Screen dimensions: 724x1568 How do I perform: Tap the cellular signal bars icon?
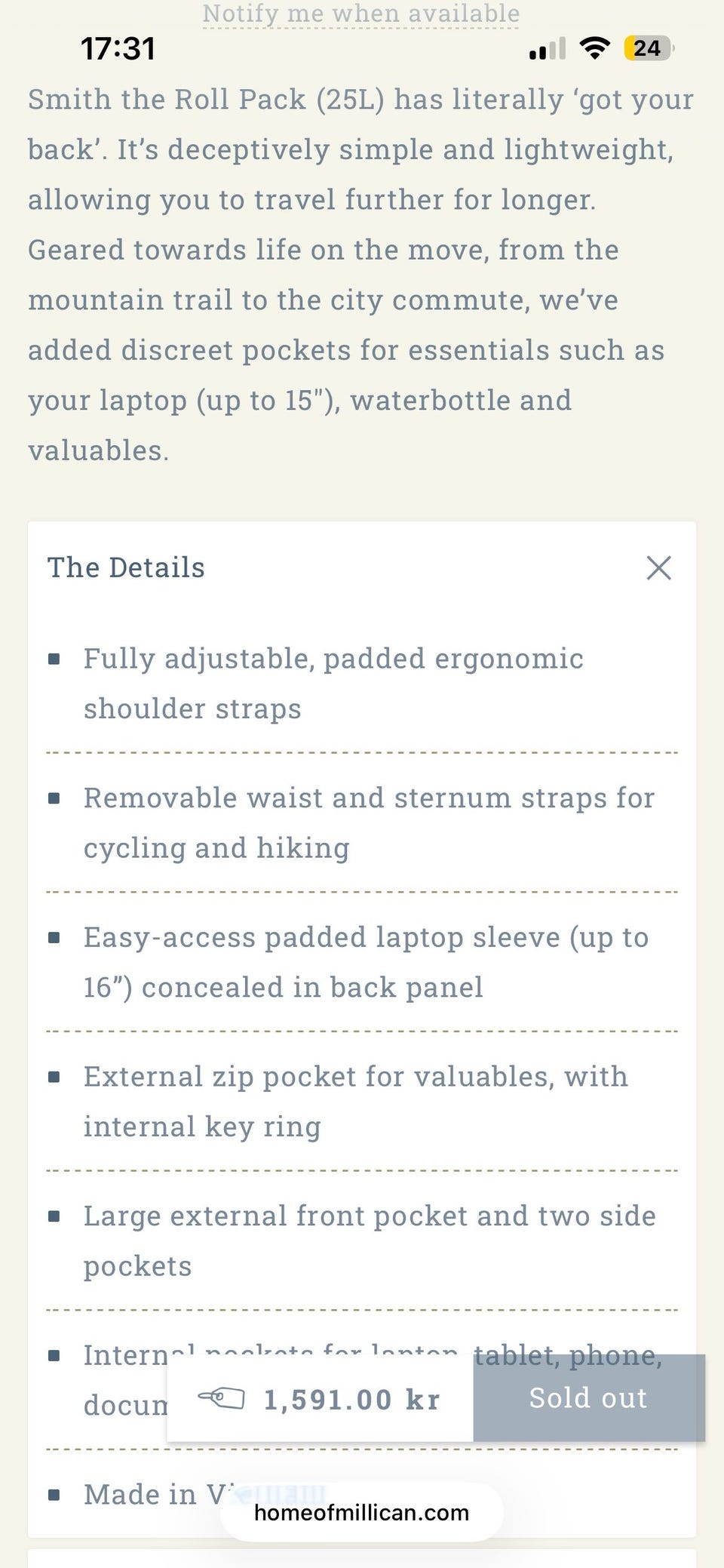tap(548, 50)
